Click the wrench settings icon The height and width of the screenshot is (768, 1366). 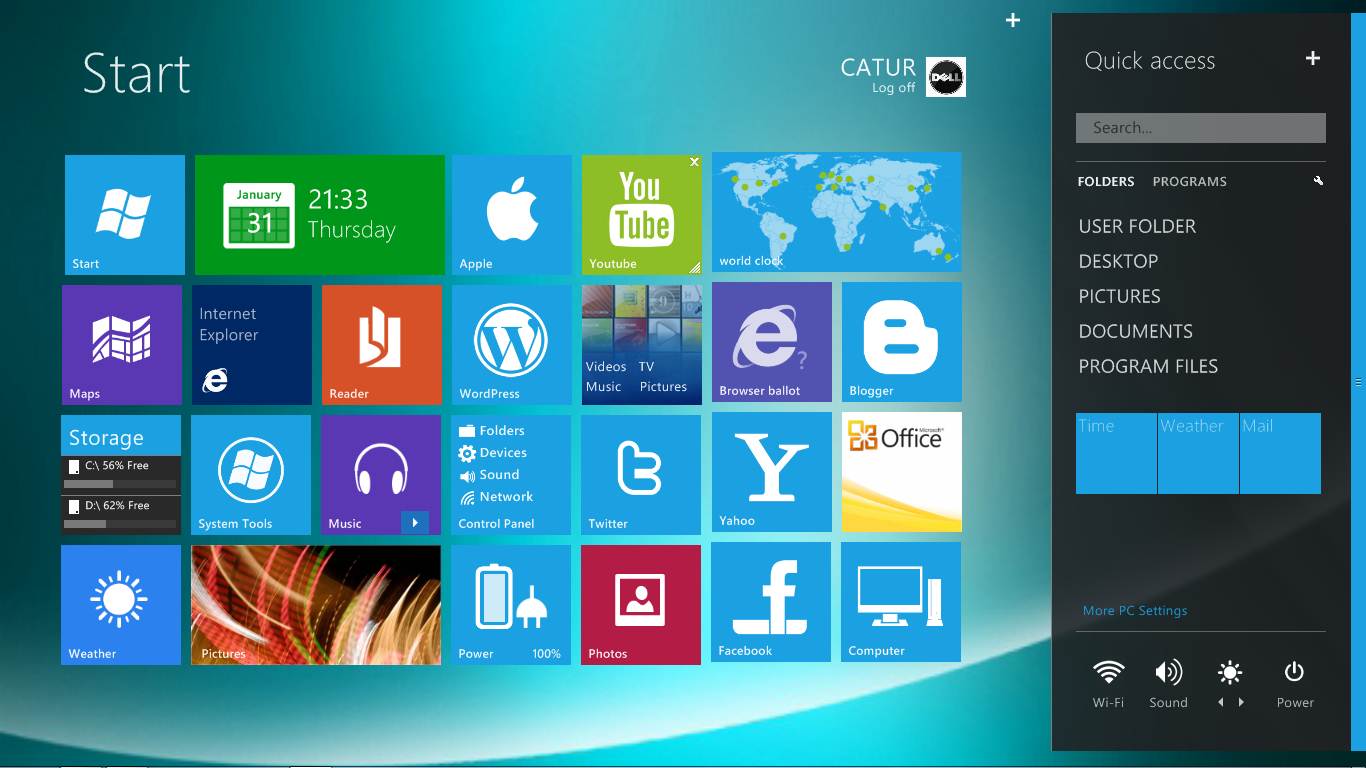point(1318,181)
